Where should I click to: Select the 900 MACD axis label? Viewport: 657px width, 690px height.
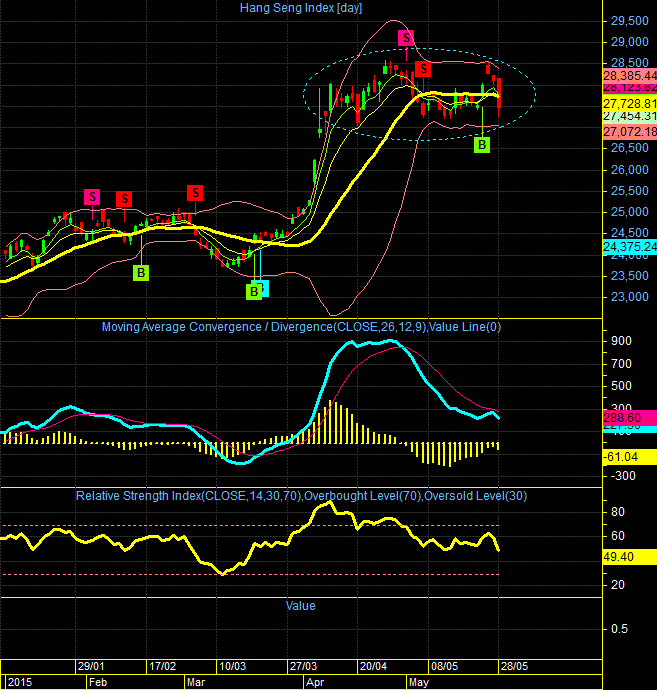[x=621, y=341]
